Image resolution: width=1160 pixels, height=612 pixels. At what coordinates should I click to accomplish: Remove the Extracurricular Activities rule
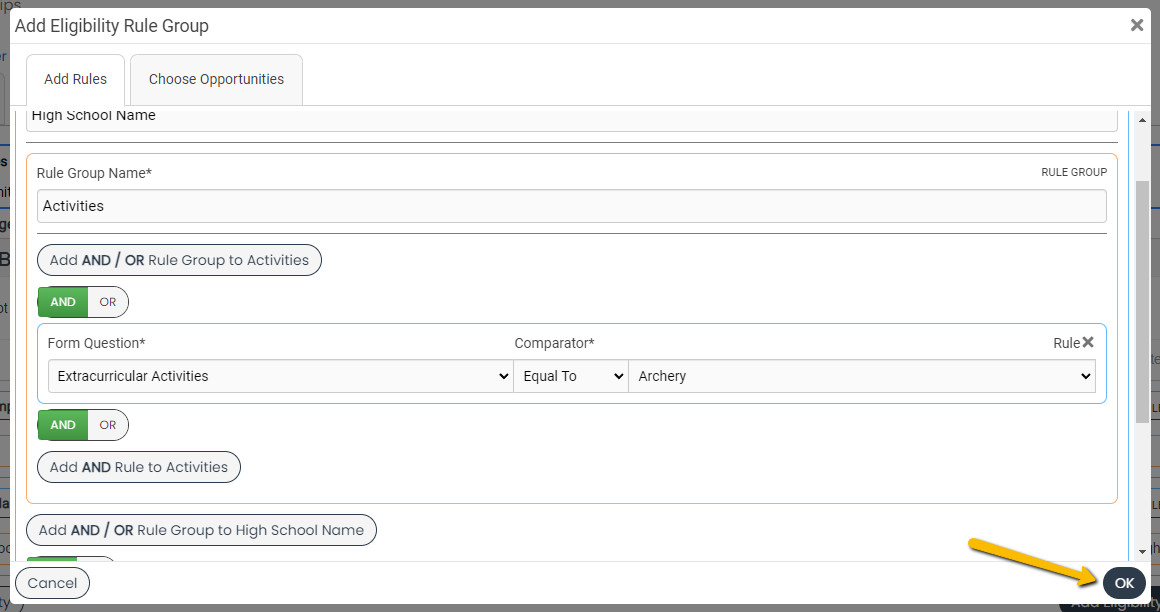1088,342
